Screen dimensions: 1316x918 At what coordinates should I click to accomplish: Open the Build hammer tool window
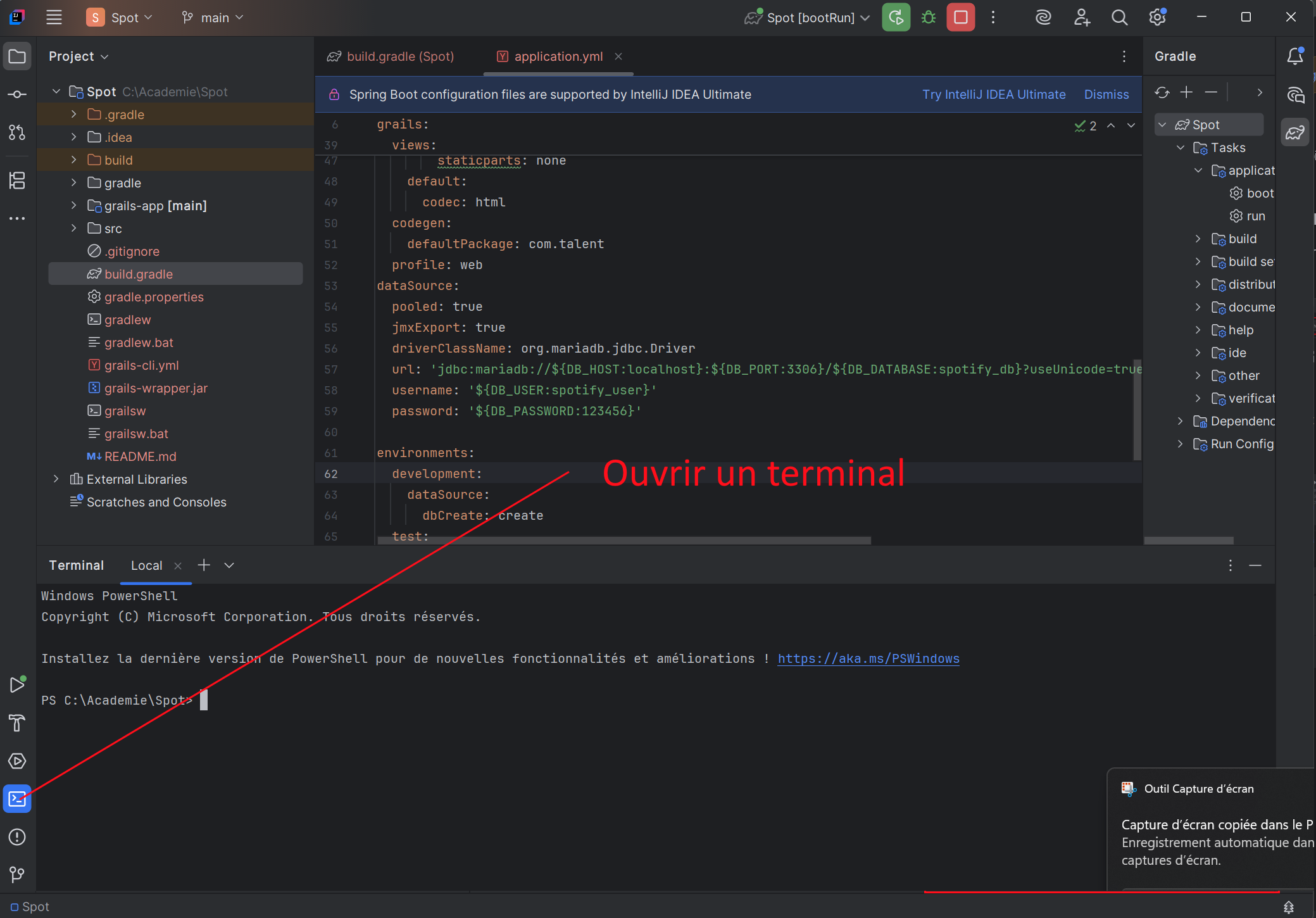[x=17, y=723]
